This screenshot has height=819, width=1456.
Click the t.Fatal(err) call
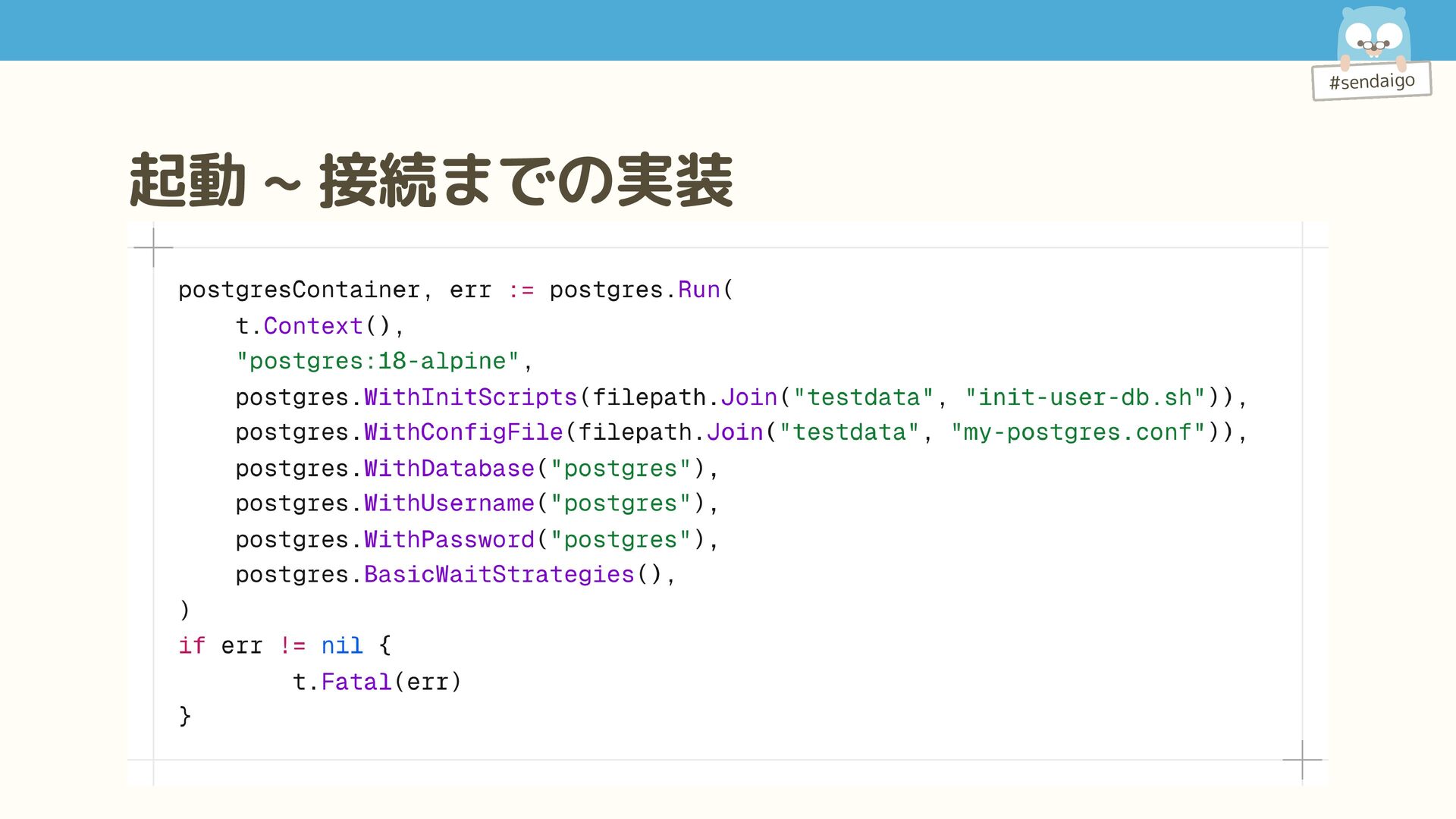377,682
